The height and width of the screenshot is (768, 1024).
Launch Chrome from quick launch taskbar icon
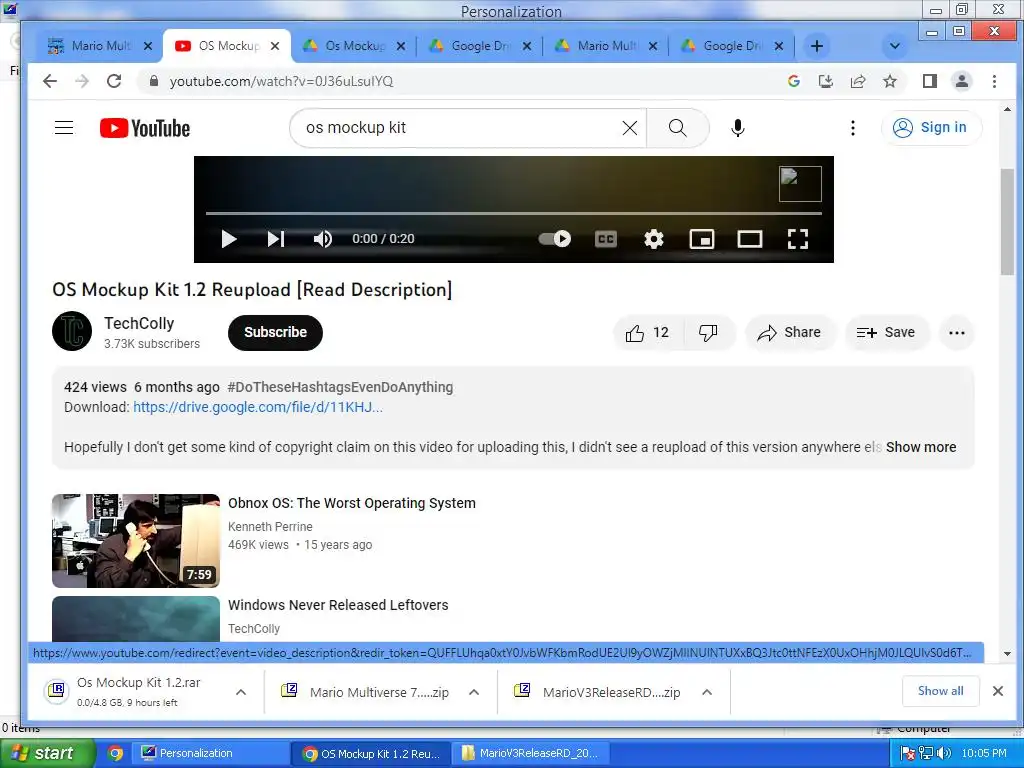116,753
